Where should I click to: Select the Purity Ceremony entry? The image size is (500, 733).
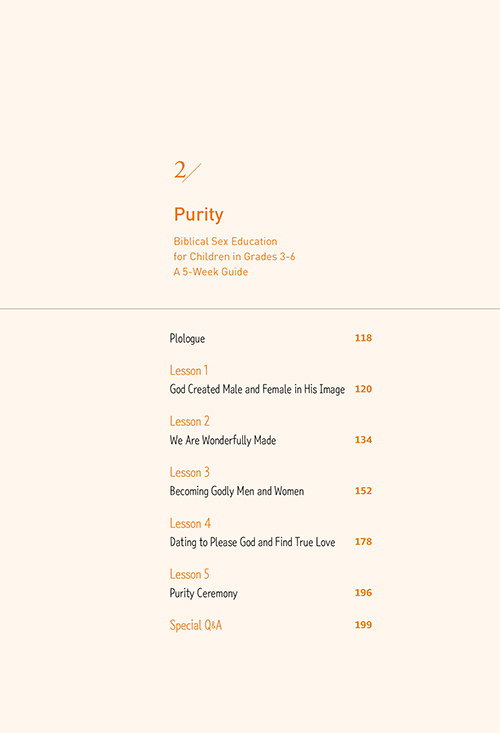(x=203, y=593)
